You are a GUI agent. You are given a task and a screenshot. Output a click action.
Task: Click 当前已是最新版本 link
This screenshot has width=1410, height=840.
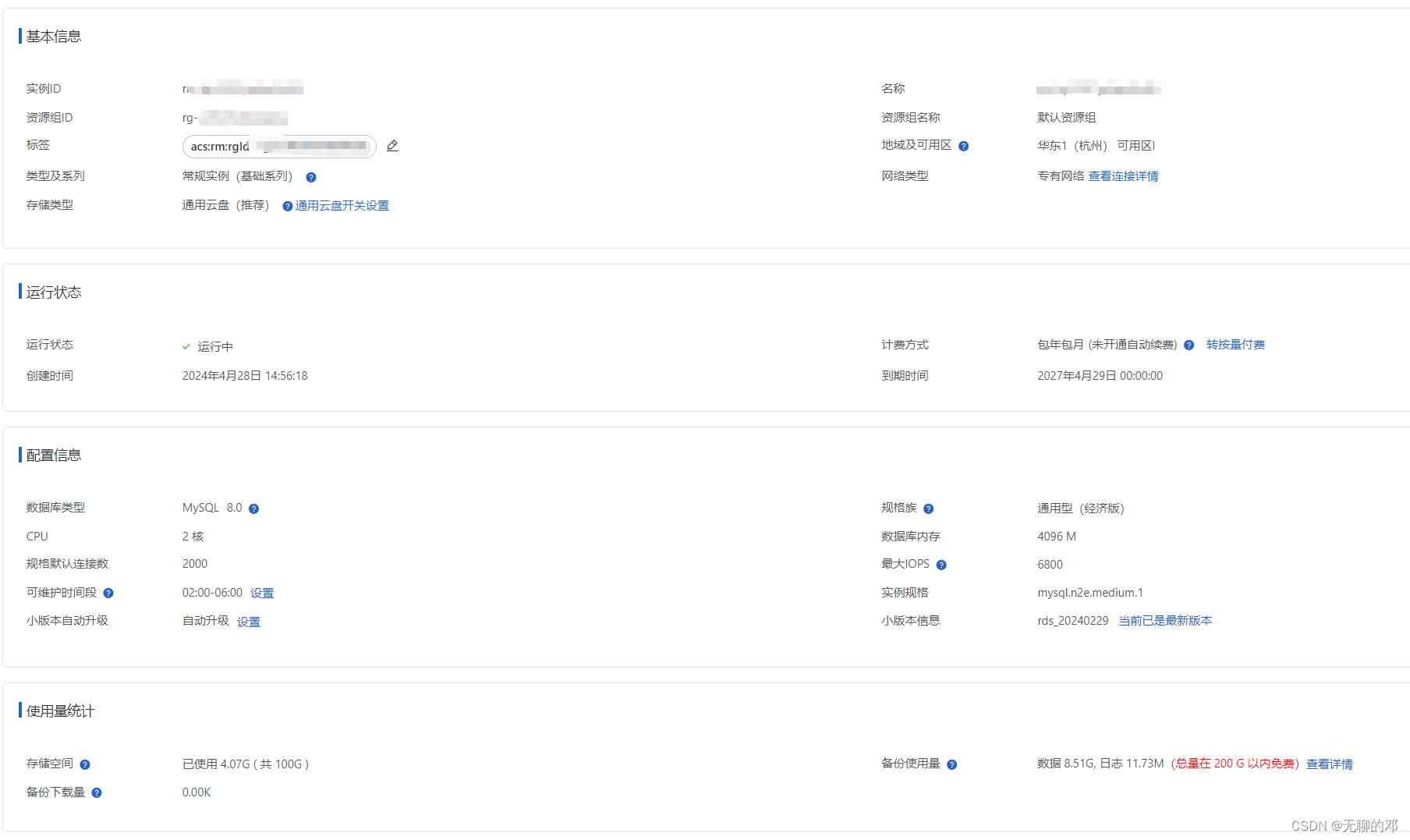(x=1165, y=621)
